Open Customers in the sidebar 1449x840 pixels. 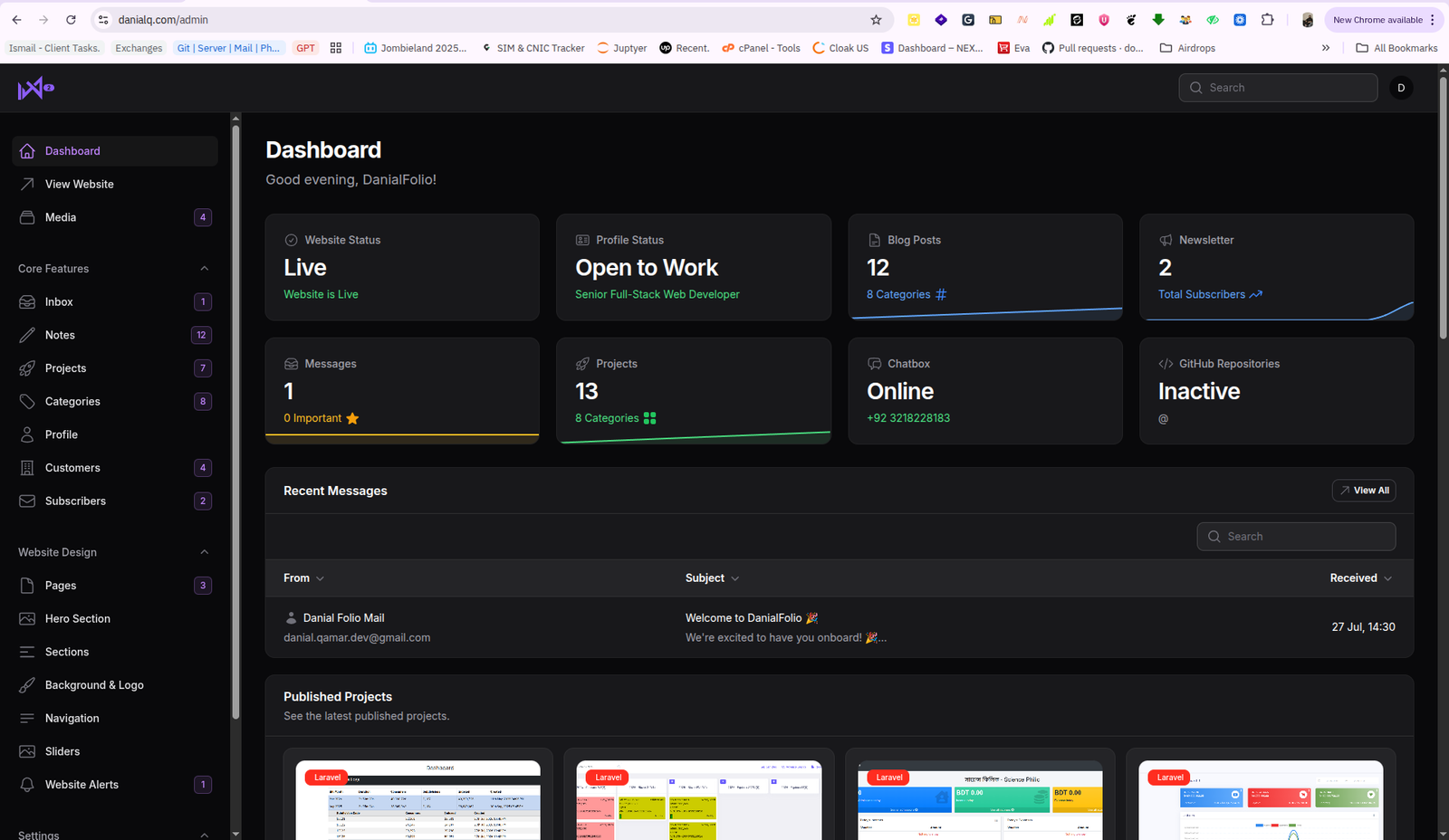(115, 468)
